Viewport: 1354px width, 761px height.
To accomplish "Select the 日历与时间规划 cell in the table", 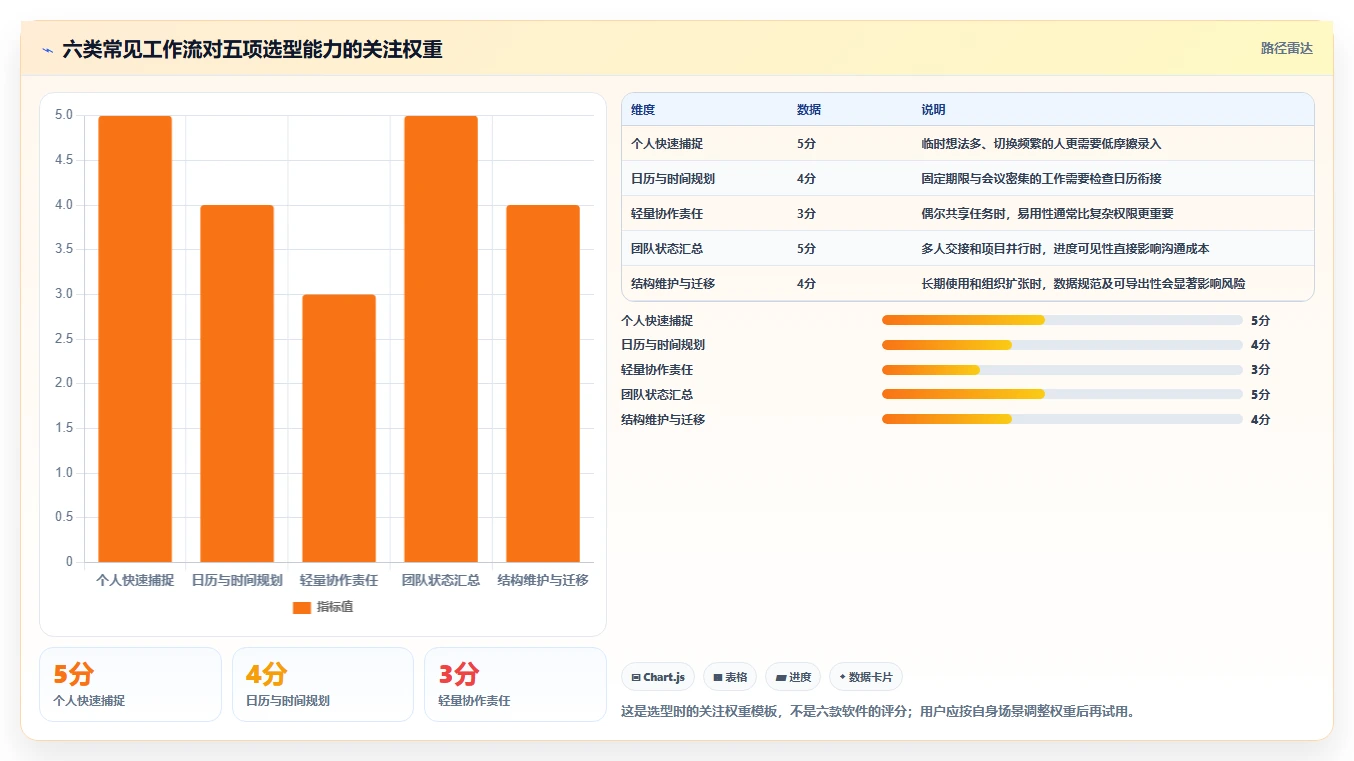I will 673,179.
